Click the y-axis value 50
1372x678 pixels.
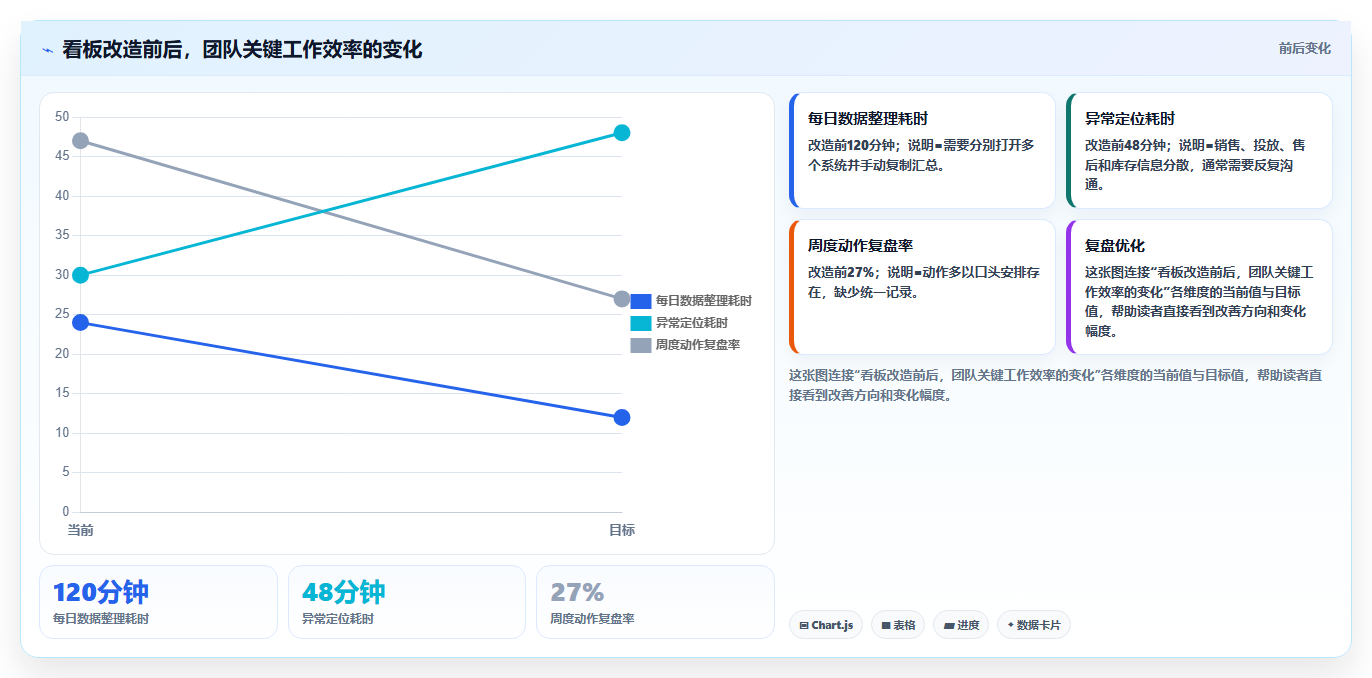pyautogui.click(x=62, y=117)
